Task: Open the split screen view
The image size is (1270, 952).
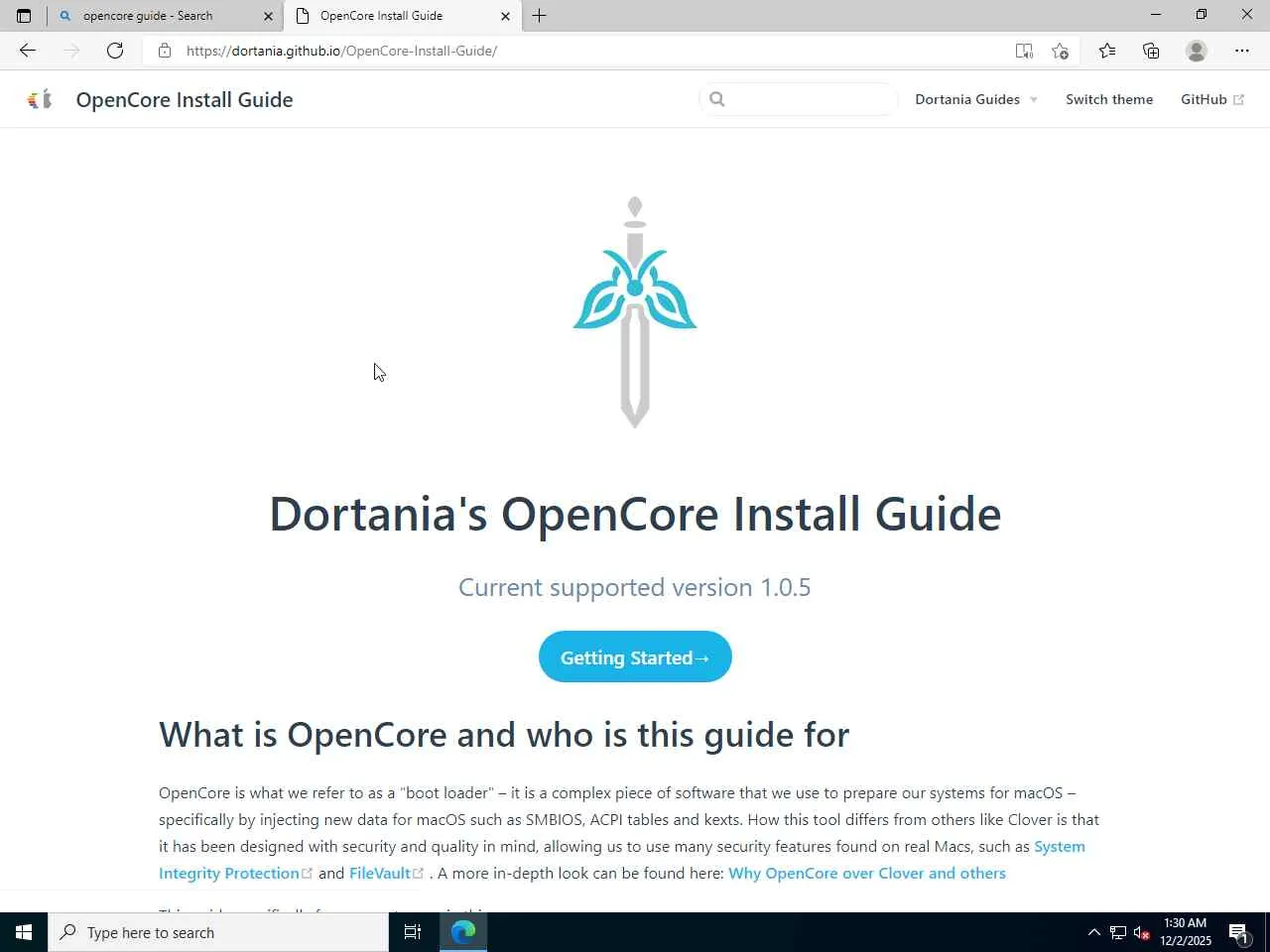Action: click(1024, 51)
